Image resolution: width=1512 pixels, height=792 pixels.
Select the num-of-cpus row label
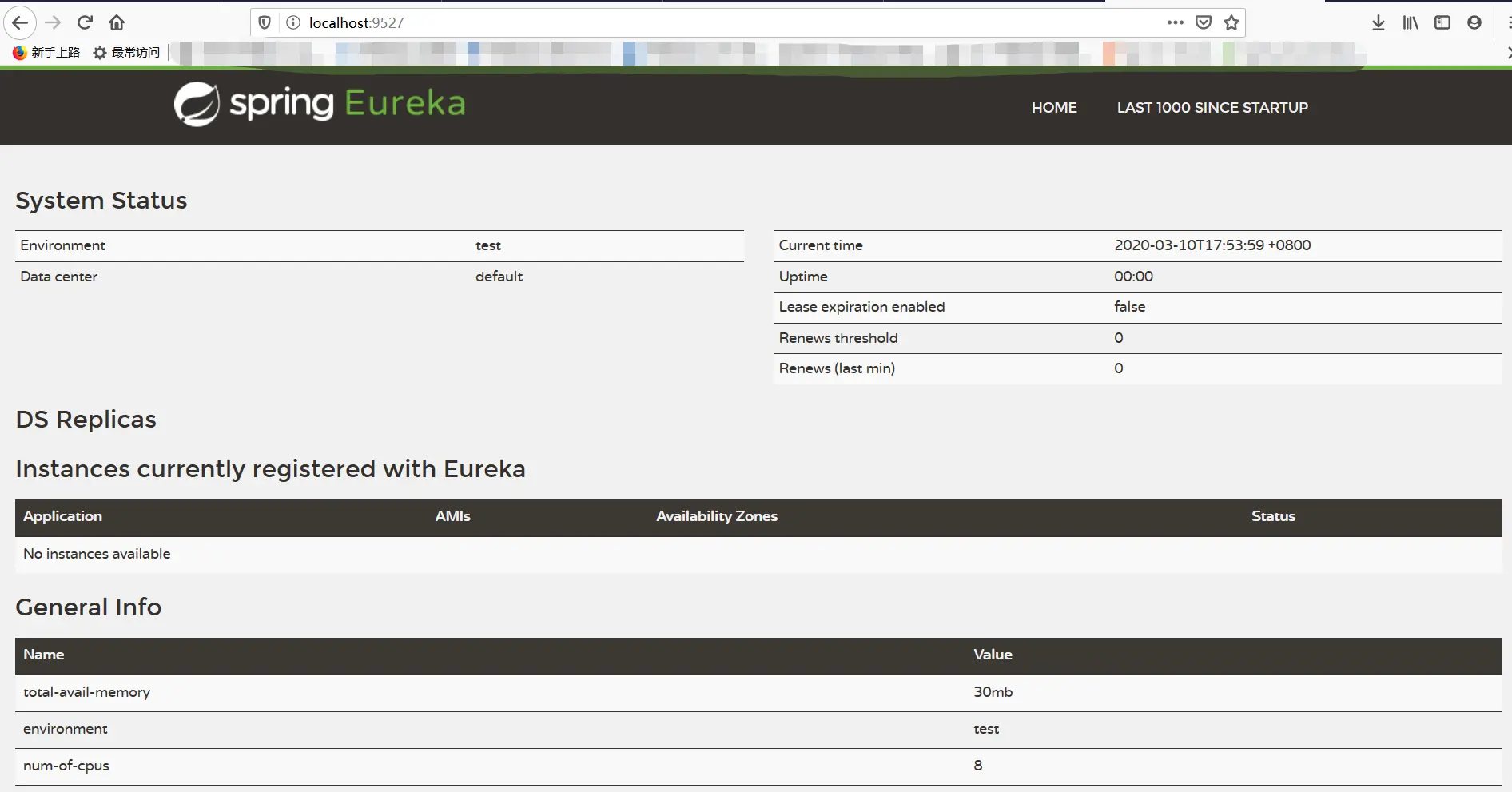coord(66,766)
